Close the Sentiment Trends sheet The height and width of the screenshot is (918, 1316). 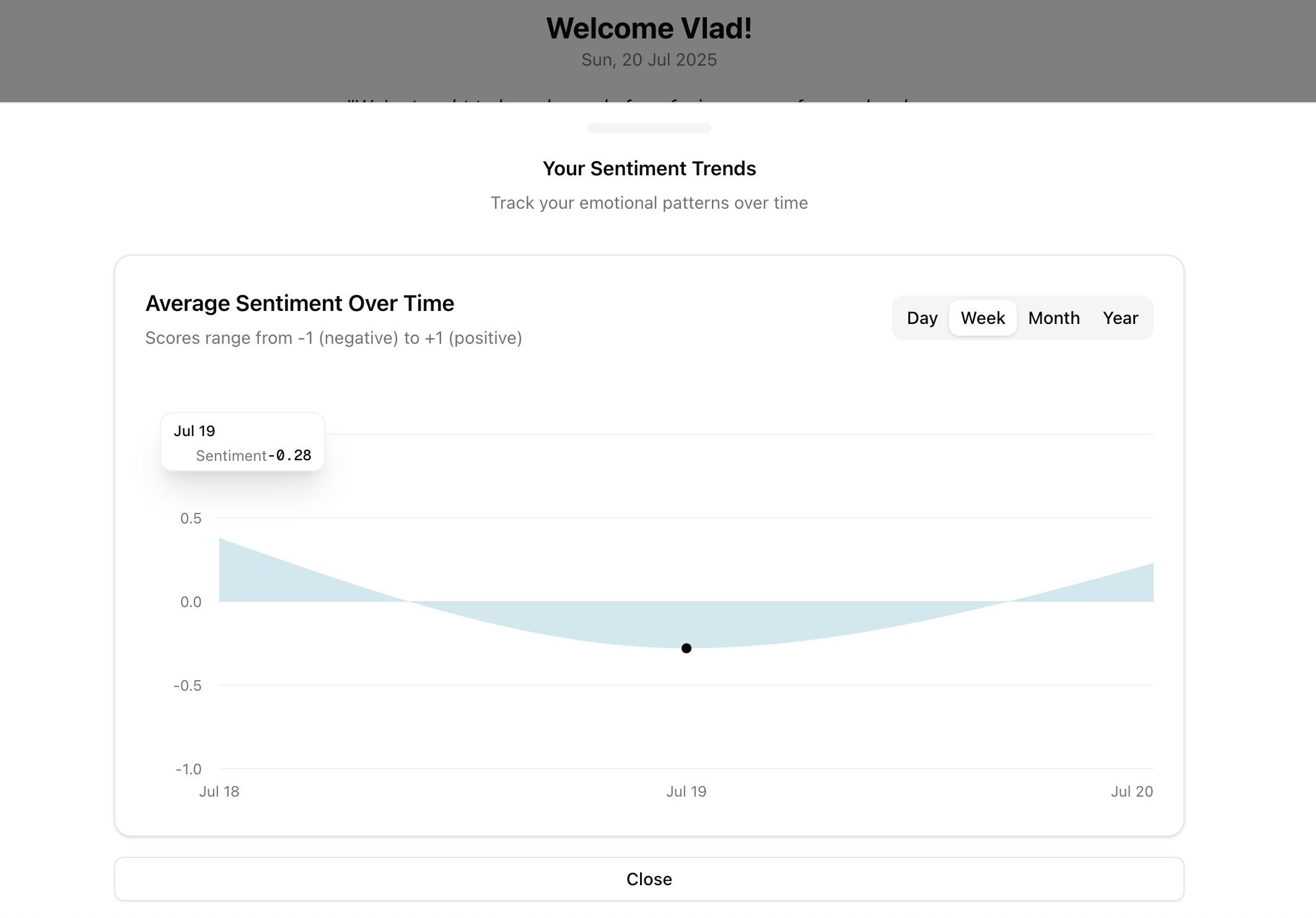tap(649, 879)
